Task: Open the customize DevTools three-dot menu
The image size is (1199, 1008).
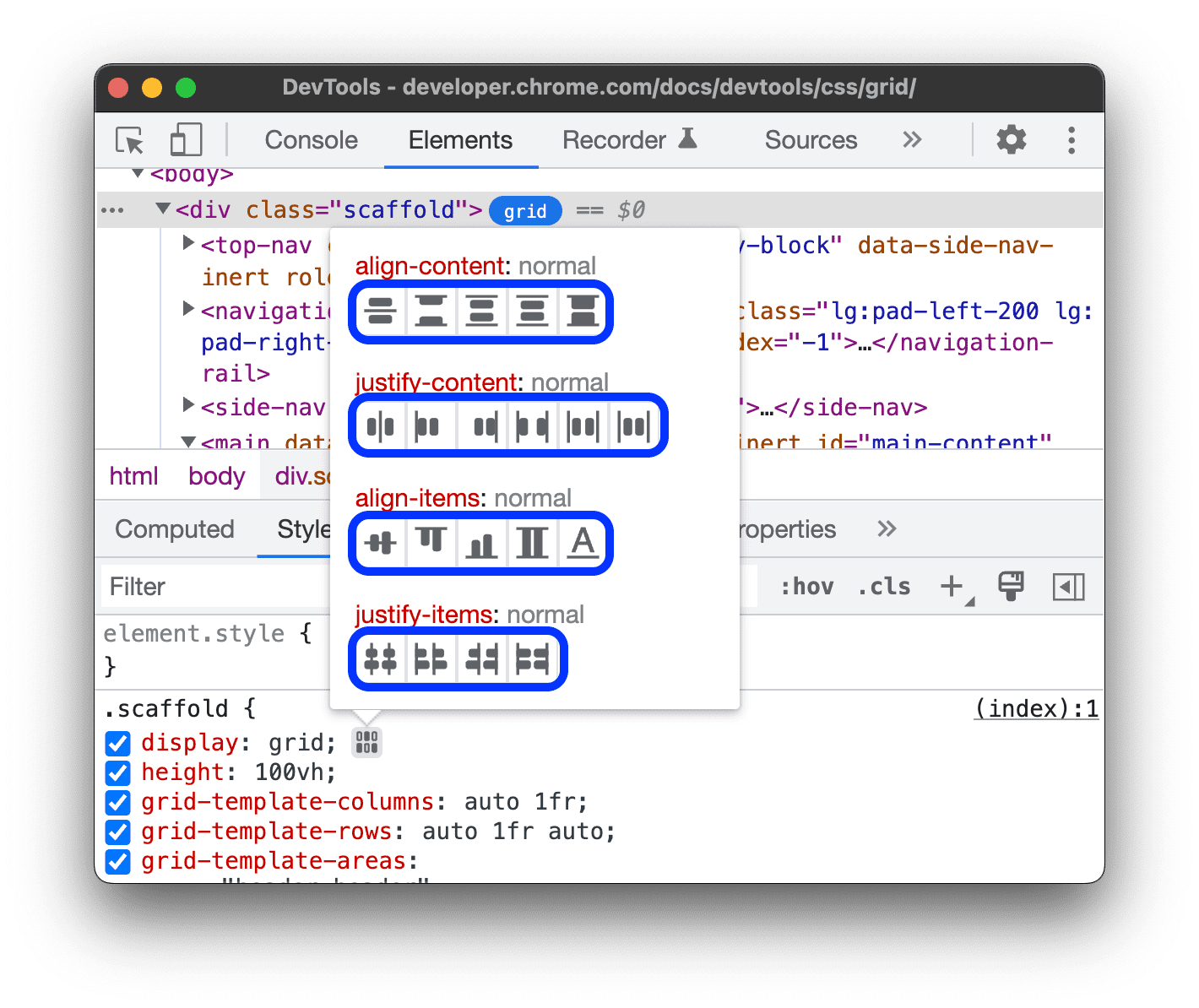Action: 1071,140
